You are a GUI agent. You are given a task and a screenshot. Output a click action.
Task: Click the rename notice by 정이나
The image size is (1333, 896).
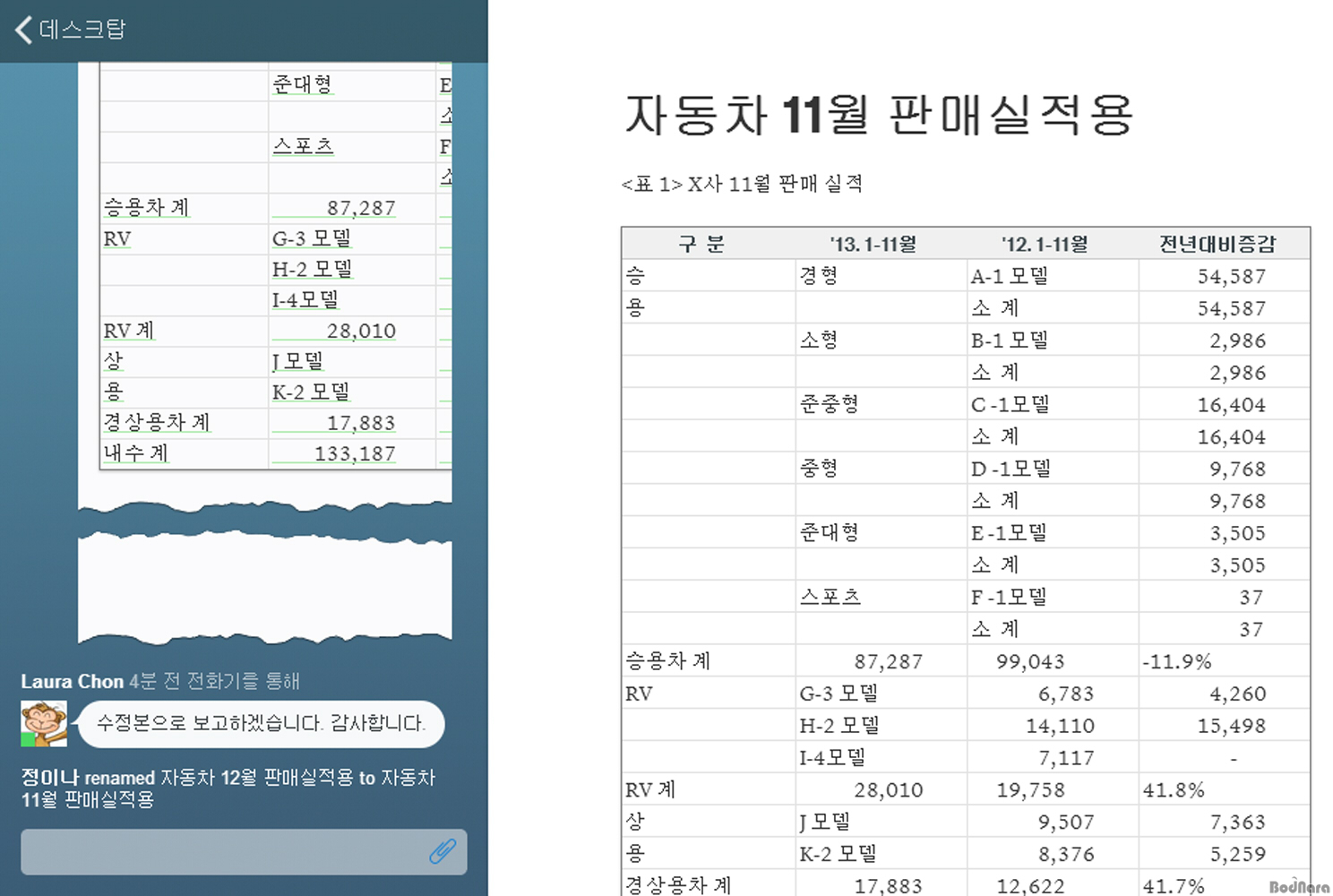(x=228, y=788)
